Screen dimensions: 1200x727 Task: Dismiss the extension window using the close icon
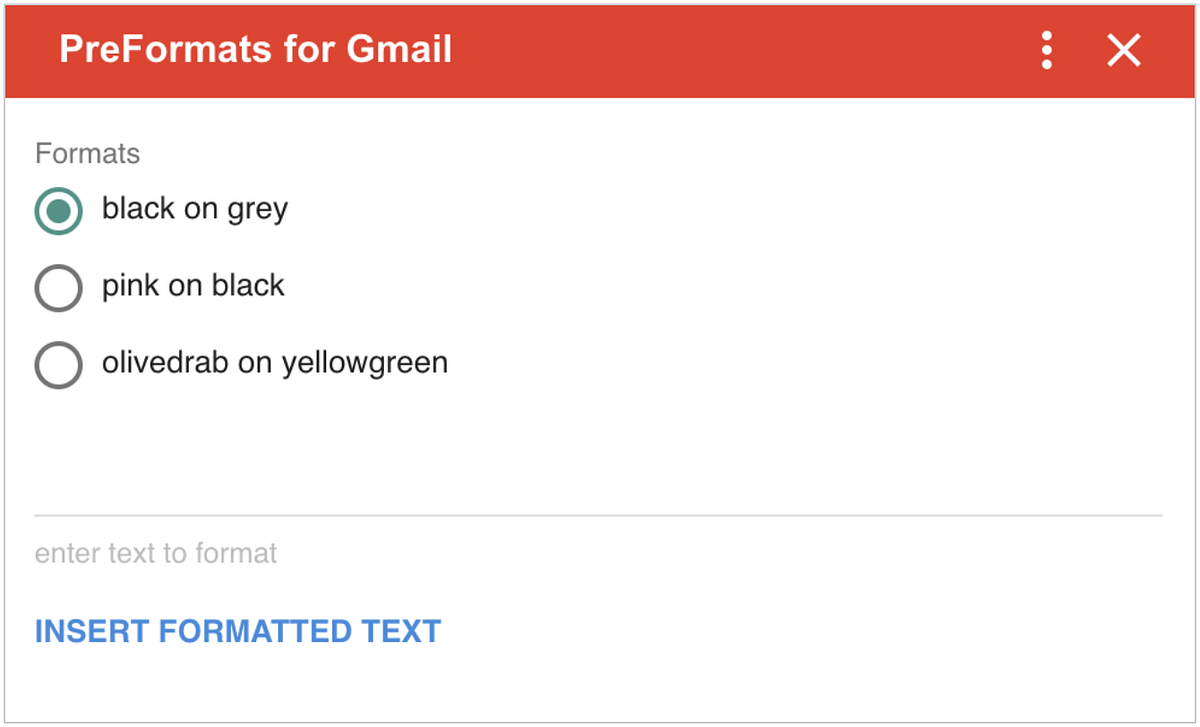click(x=1123, y=50)
